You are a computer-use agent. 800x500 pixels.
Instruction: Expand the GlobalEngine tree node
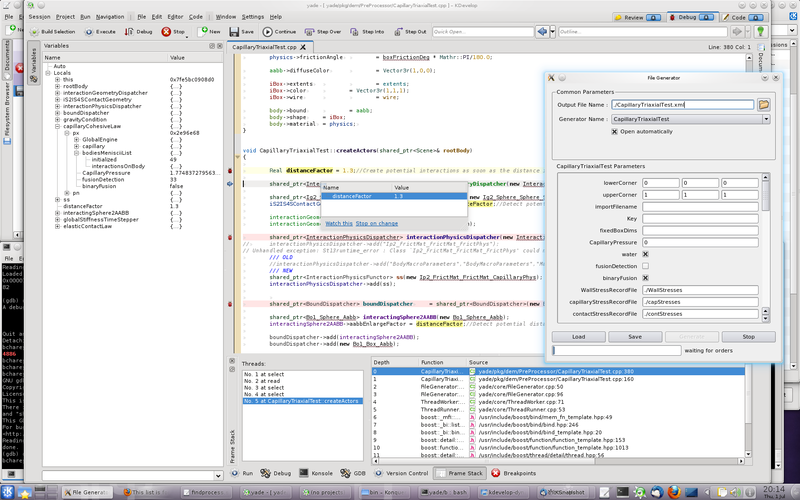(x=77, y=139)
